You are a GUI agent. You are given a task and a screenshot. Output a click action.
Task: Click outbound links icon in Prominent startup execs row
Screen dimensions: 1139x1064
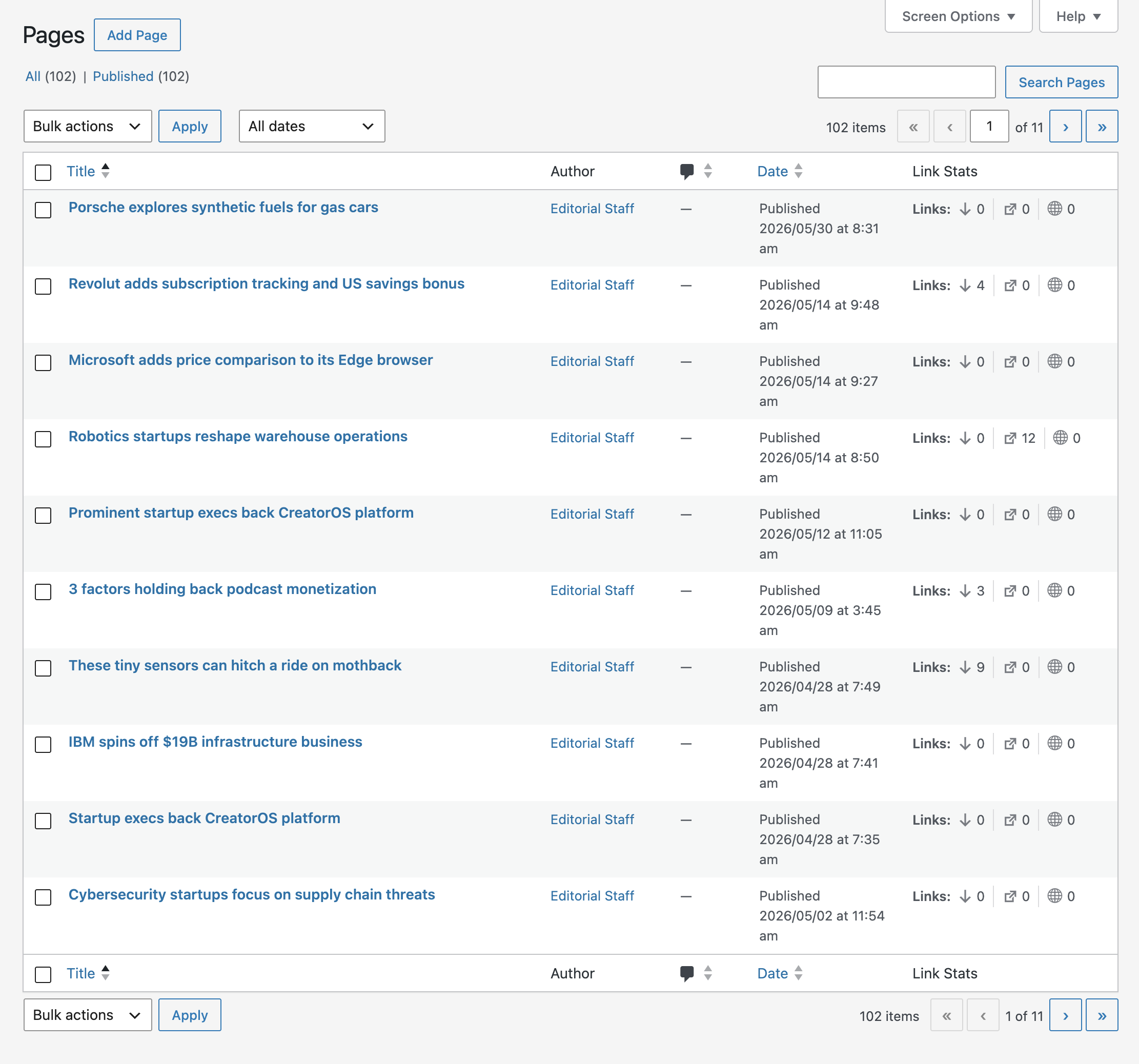pyautogui.click(x=1010, y=515)
